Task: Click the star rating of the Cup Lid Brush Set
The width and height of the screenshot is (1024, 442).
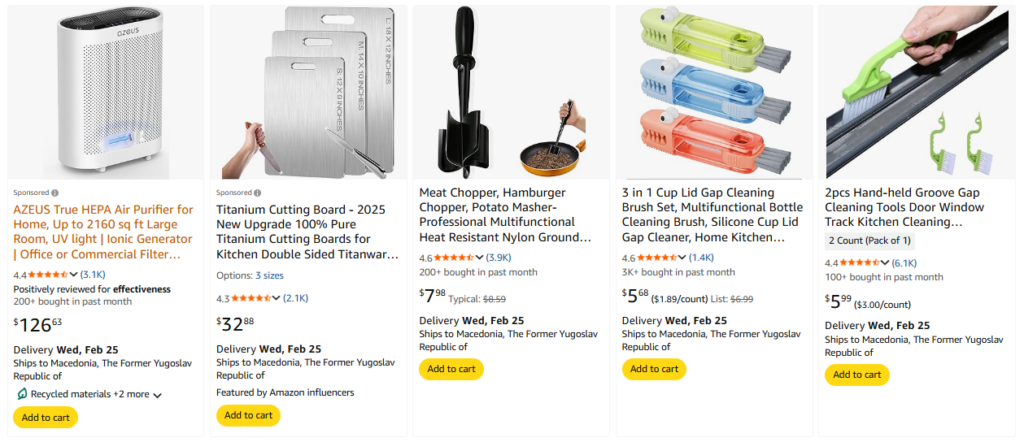Action: click(x=655, y=258)
